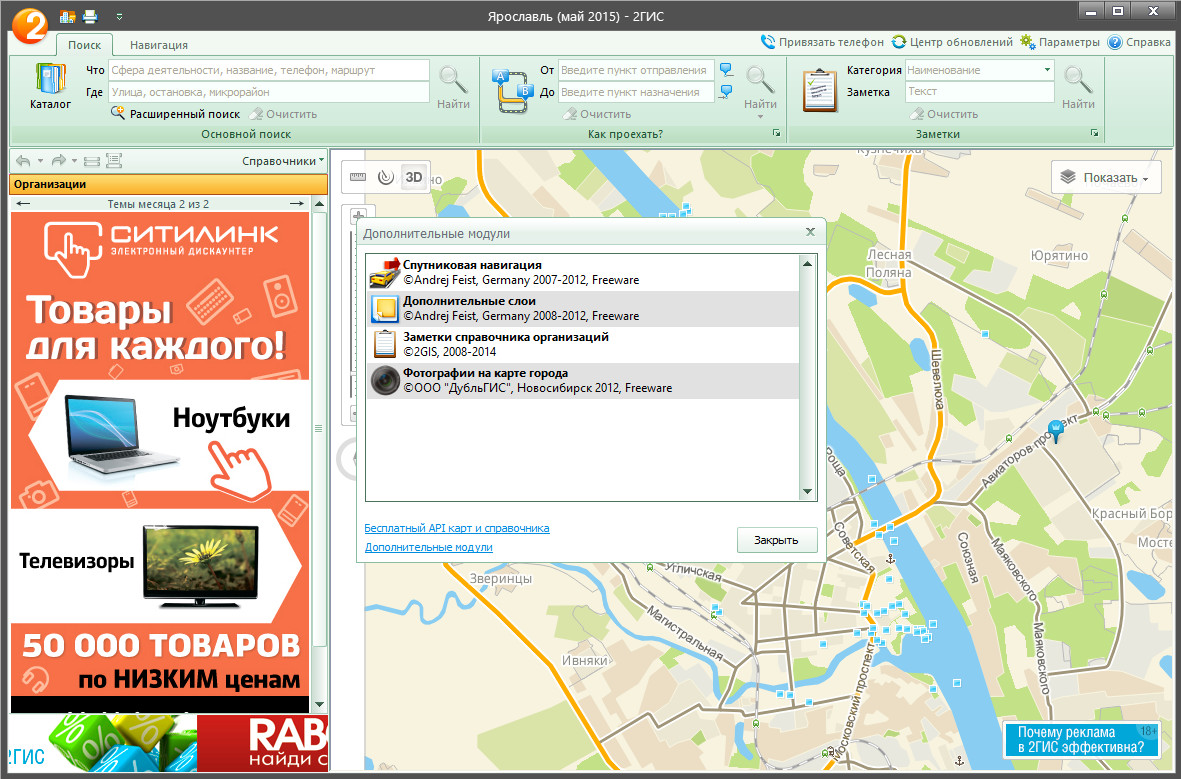This screenshot has width=1181, height=779.
Task: Click the blue pin marker on map
Action: pos(1054,430)
